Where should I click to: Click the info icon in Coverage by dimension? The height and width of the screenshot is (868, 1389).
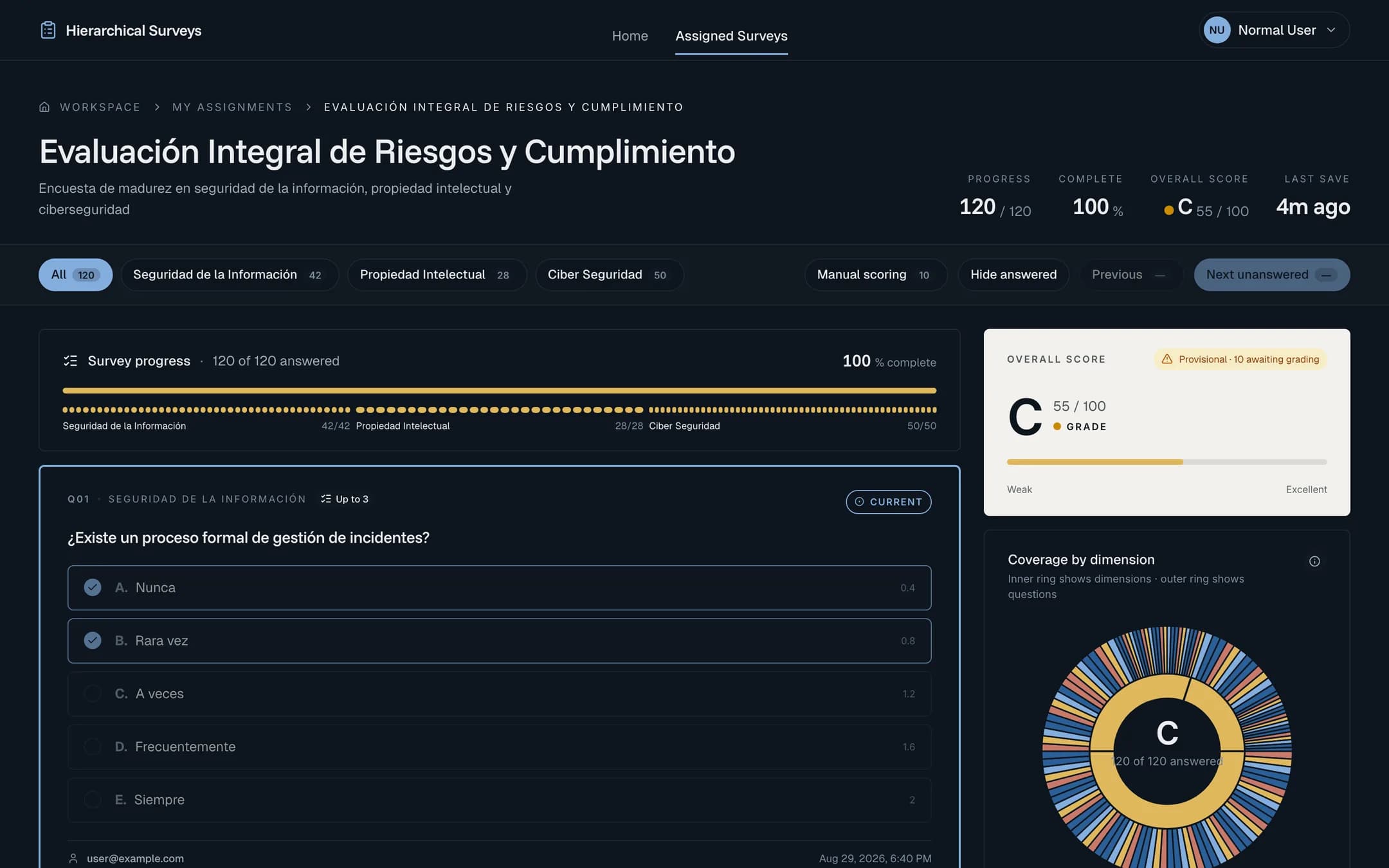coord(1314,561)
